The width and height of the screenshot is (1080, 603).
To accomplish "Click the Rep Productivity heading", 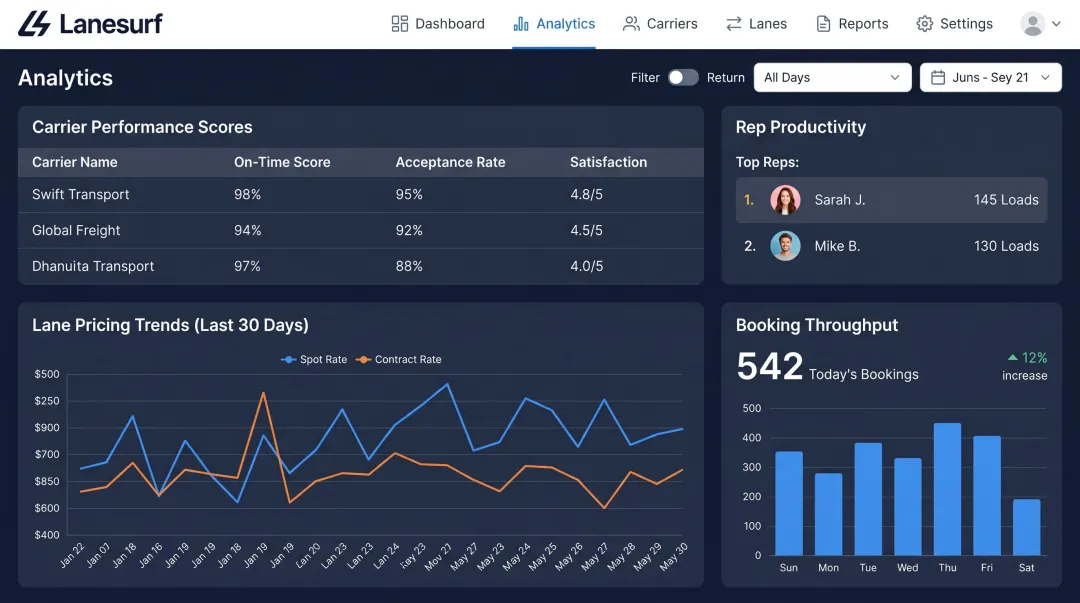I will 800,127.
